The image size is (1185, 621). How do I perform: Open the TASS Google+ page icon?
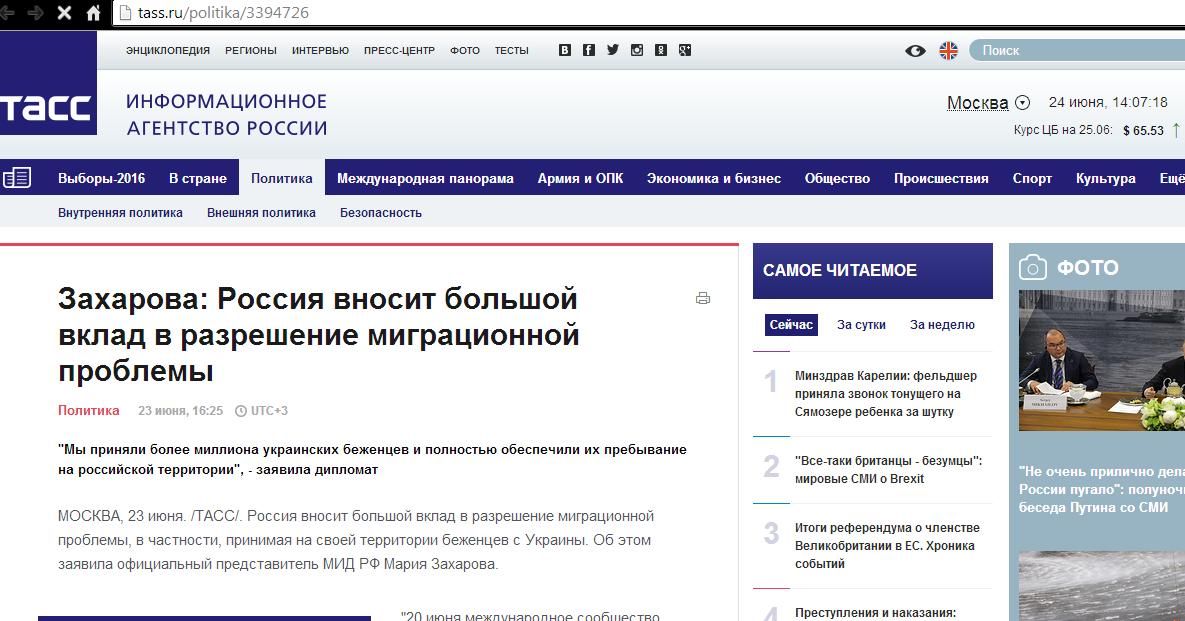tap(685, 50)
